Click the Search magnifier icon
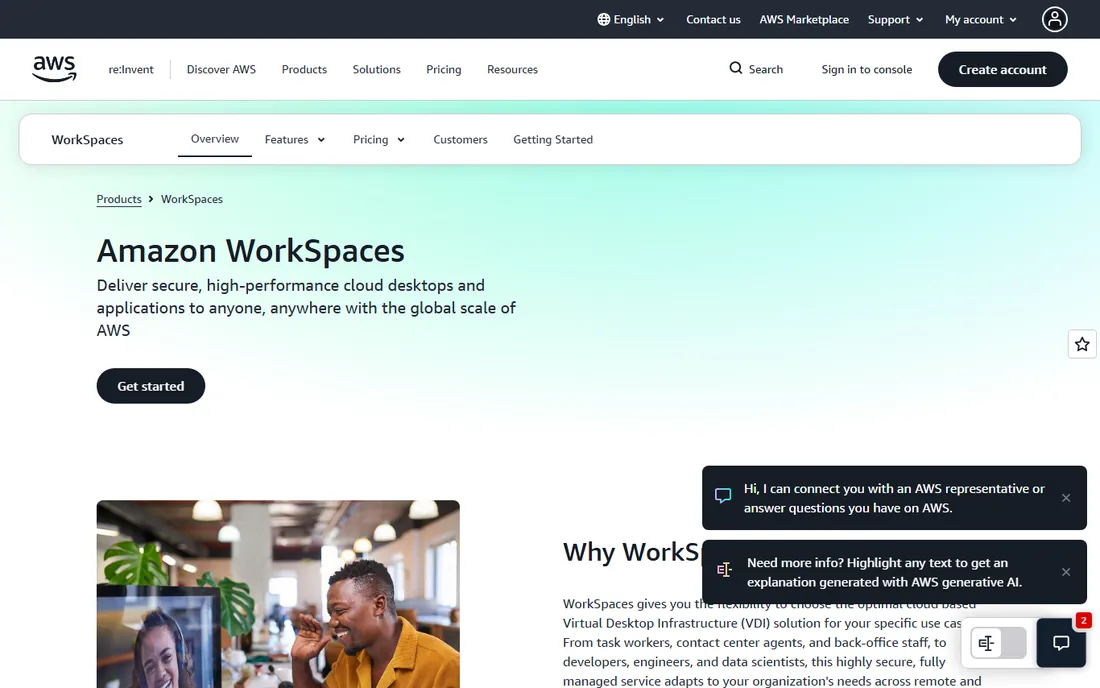 [x=735, y=68]
